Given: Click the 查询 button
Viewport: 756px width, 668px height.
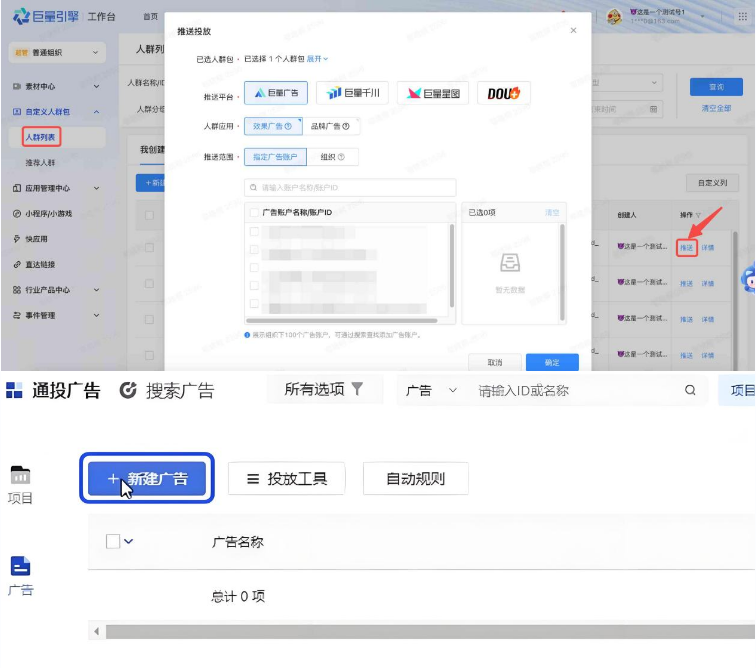Looking at the screenshot, I should pos(716,87).
